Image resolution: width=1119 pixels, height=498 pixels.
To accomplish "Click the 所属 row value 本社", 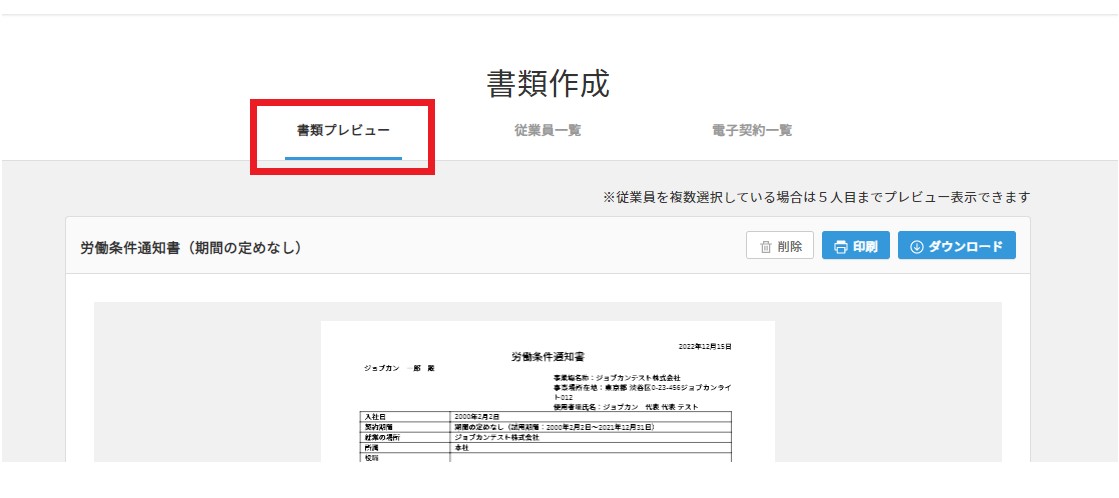I will pos(461,448).
